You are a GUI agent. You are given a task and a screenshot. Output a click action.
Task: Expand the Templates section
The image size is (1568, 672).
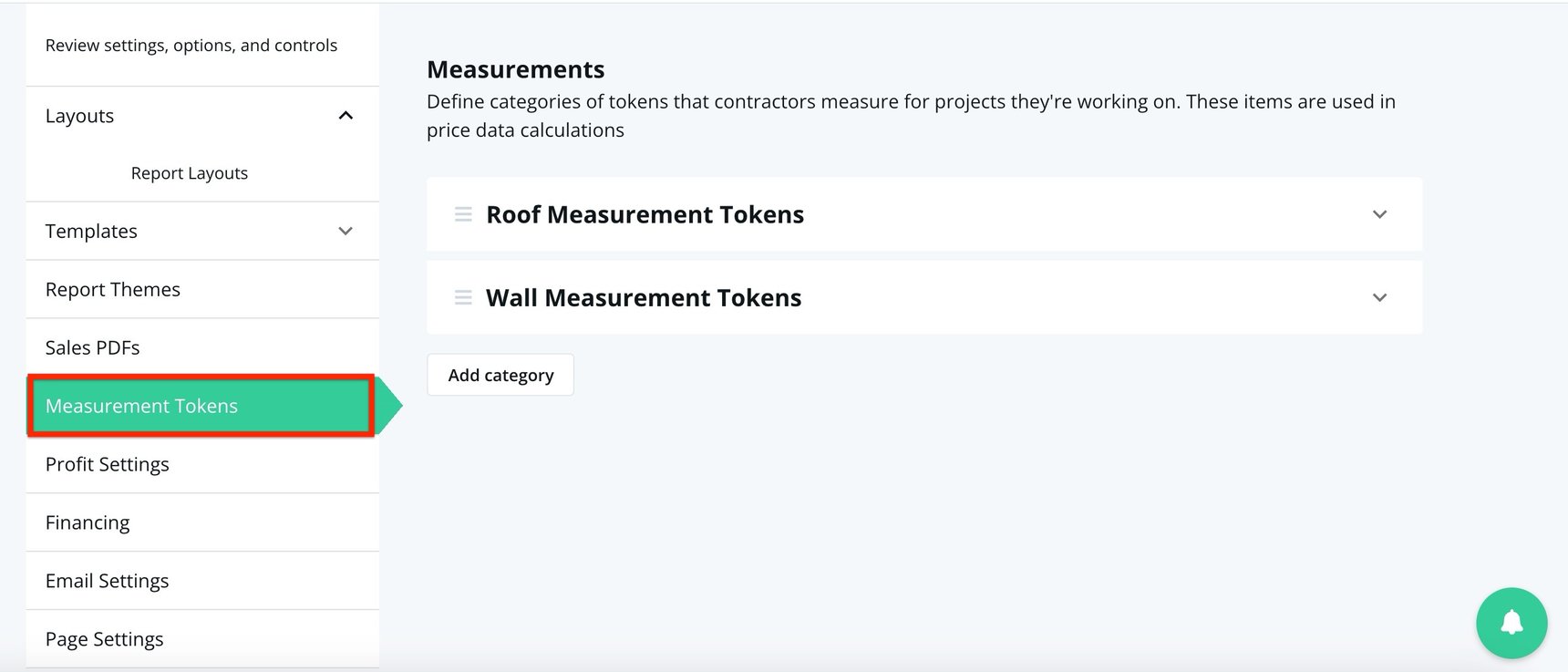tap(345, 231)
